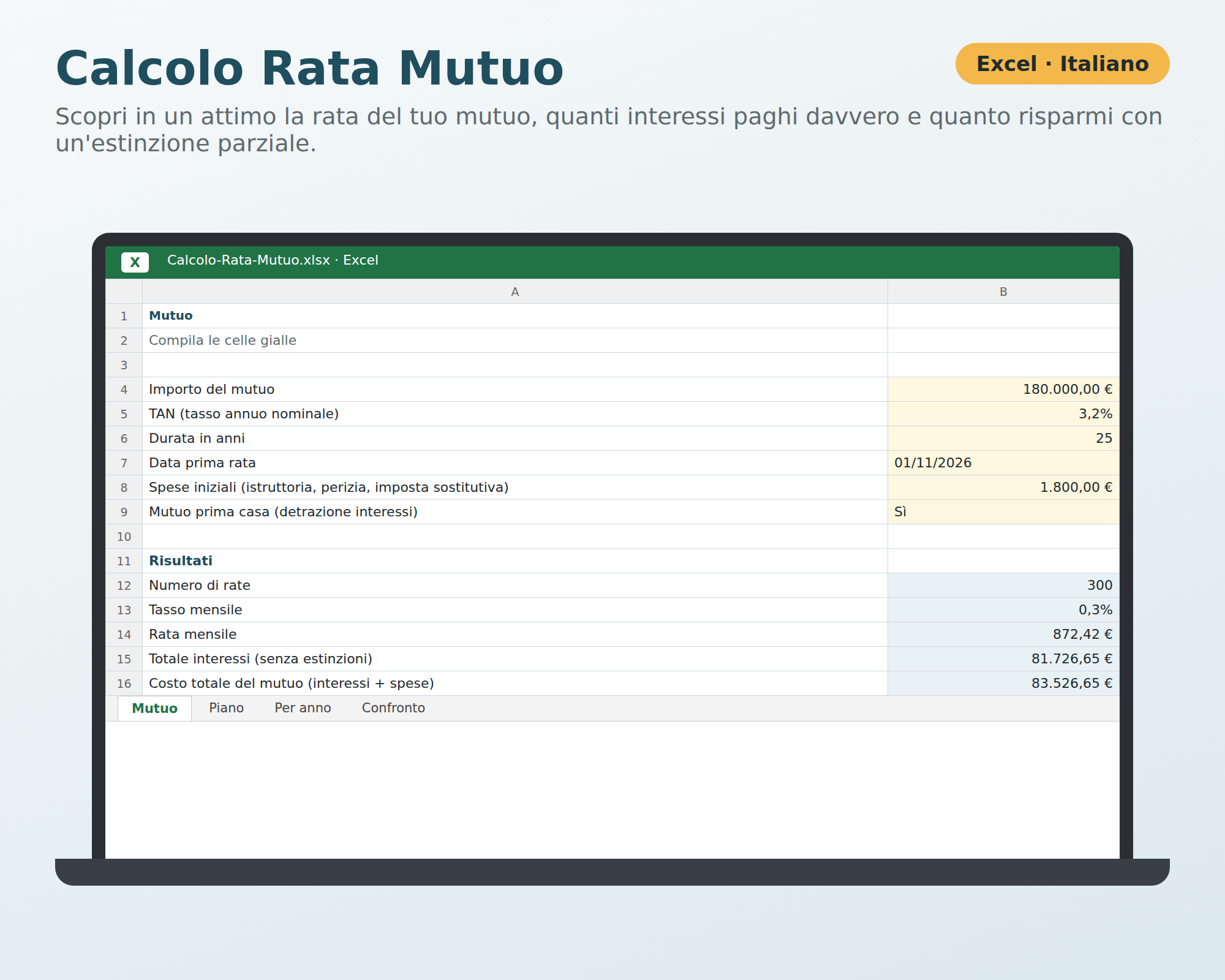Screen dimensions: 1225x980
Task: Open the Per anno sheet tab
Action: pos(303,708)
